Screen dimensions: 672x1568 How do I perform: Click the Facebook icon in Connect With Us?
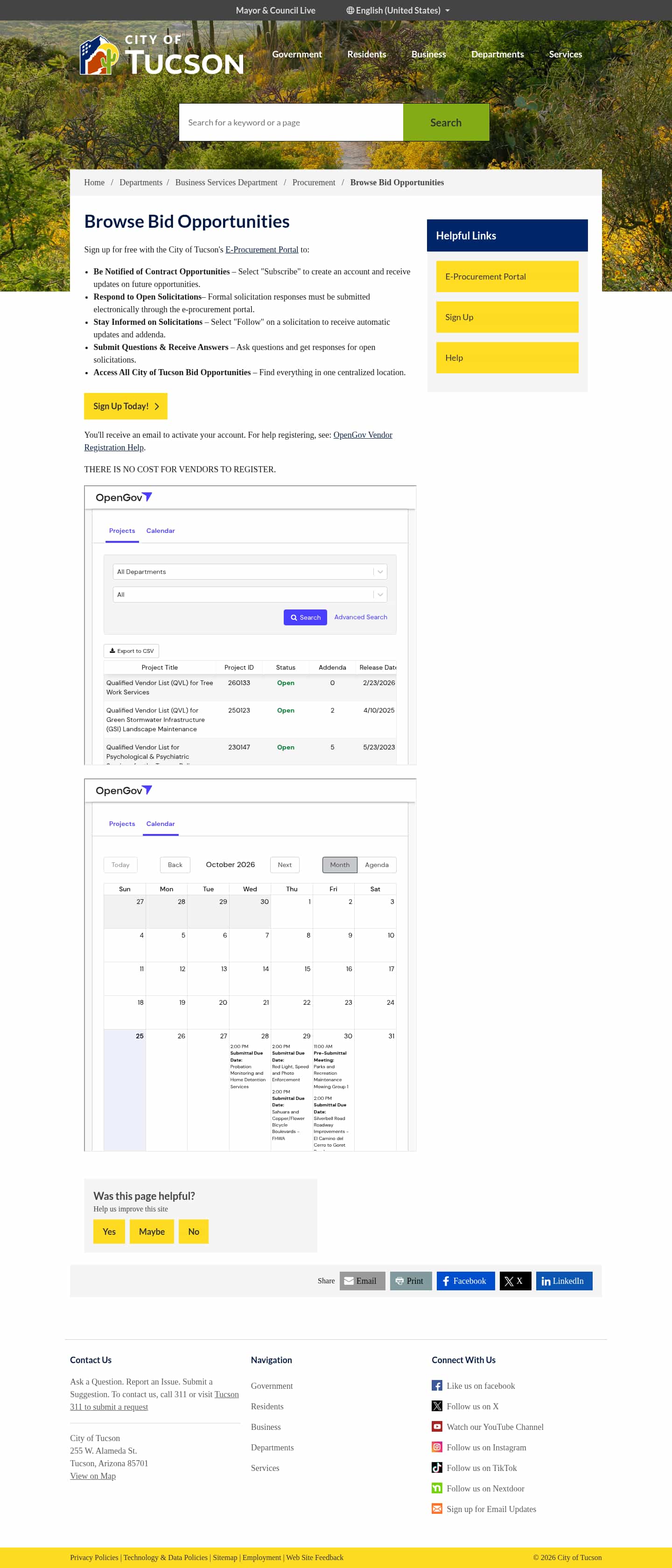point(437,1386)
